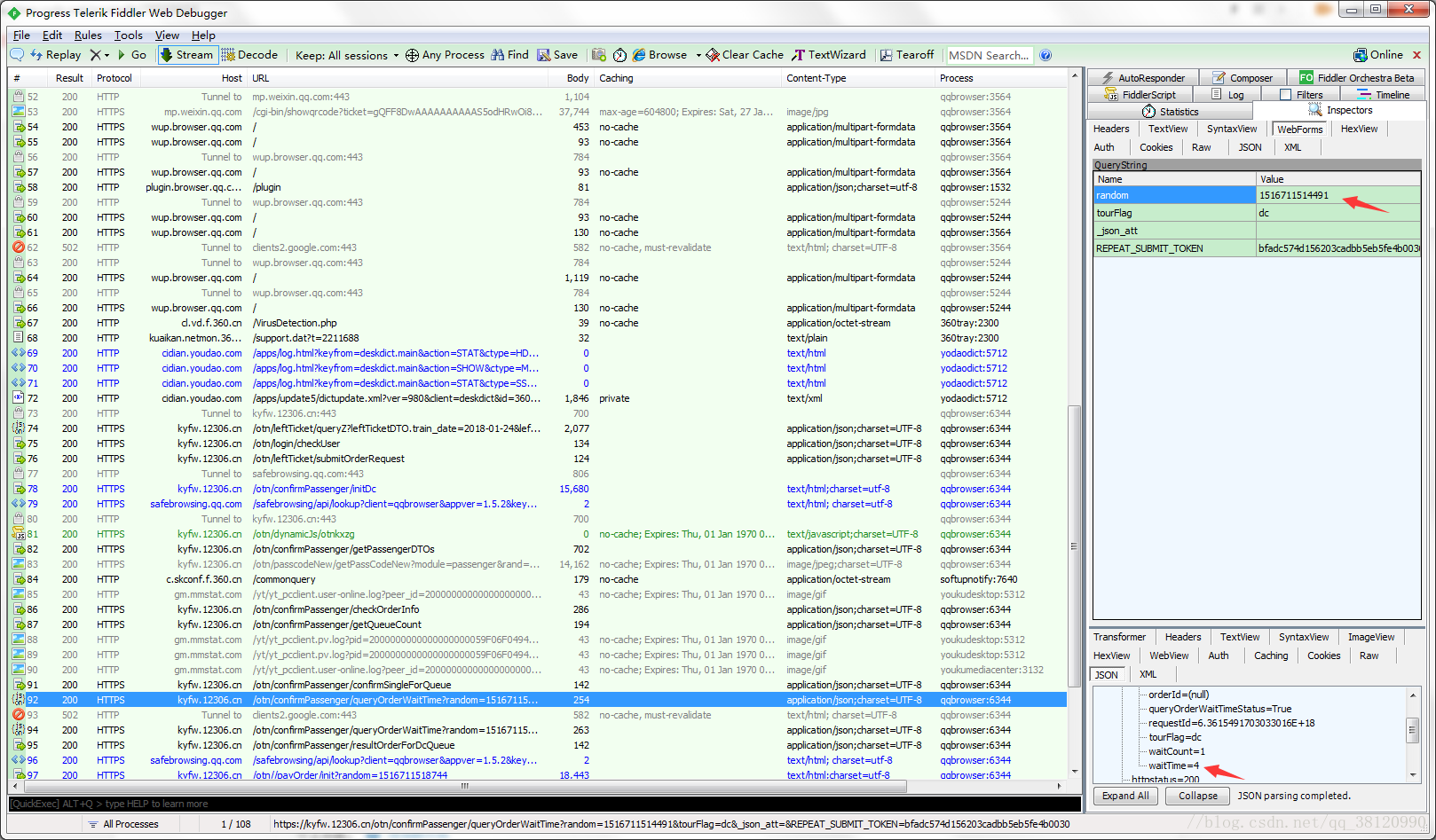This screenshot has height=840, width=1436.
Task: Open response ImageView tab
Action: (1371, 637)
